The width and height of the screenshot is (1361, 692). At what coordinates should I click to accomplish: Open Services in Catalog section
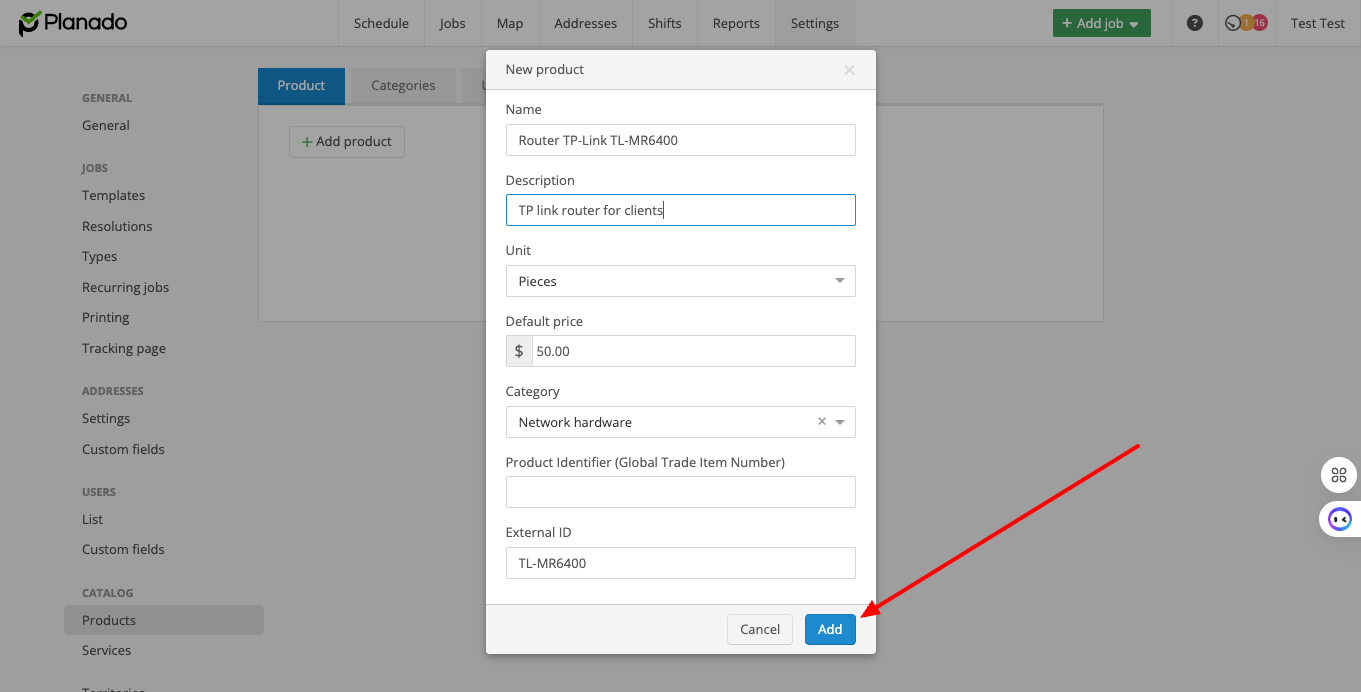pyautogui.click(x=106, y=651)
